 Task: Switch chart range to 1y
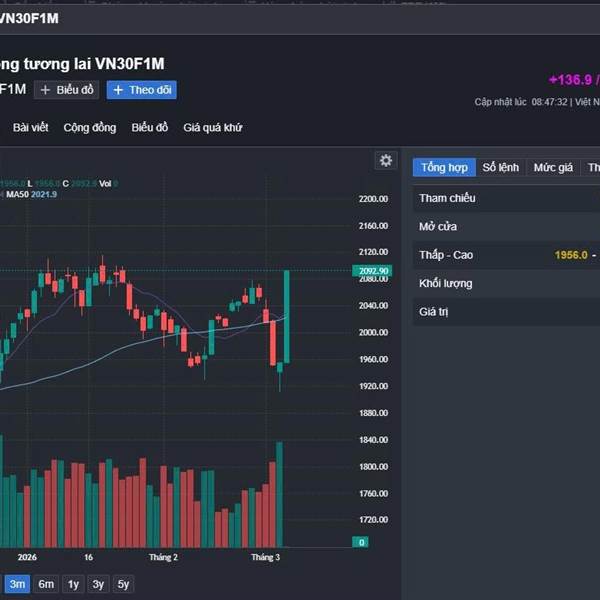(x=73, y=584)
